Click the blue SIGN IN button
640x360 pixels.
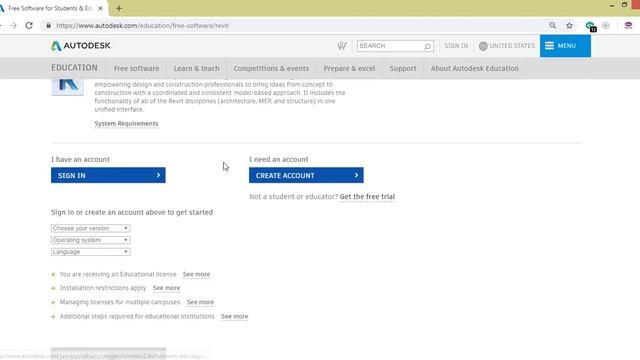[108, 175]
